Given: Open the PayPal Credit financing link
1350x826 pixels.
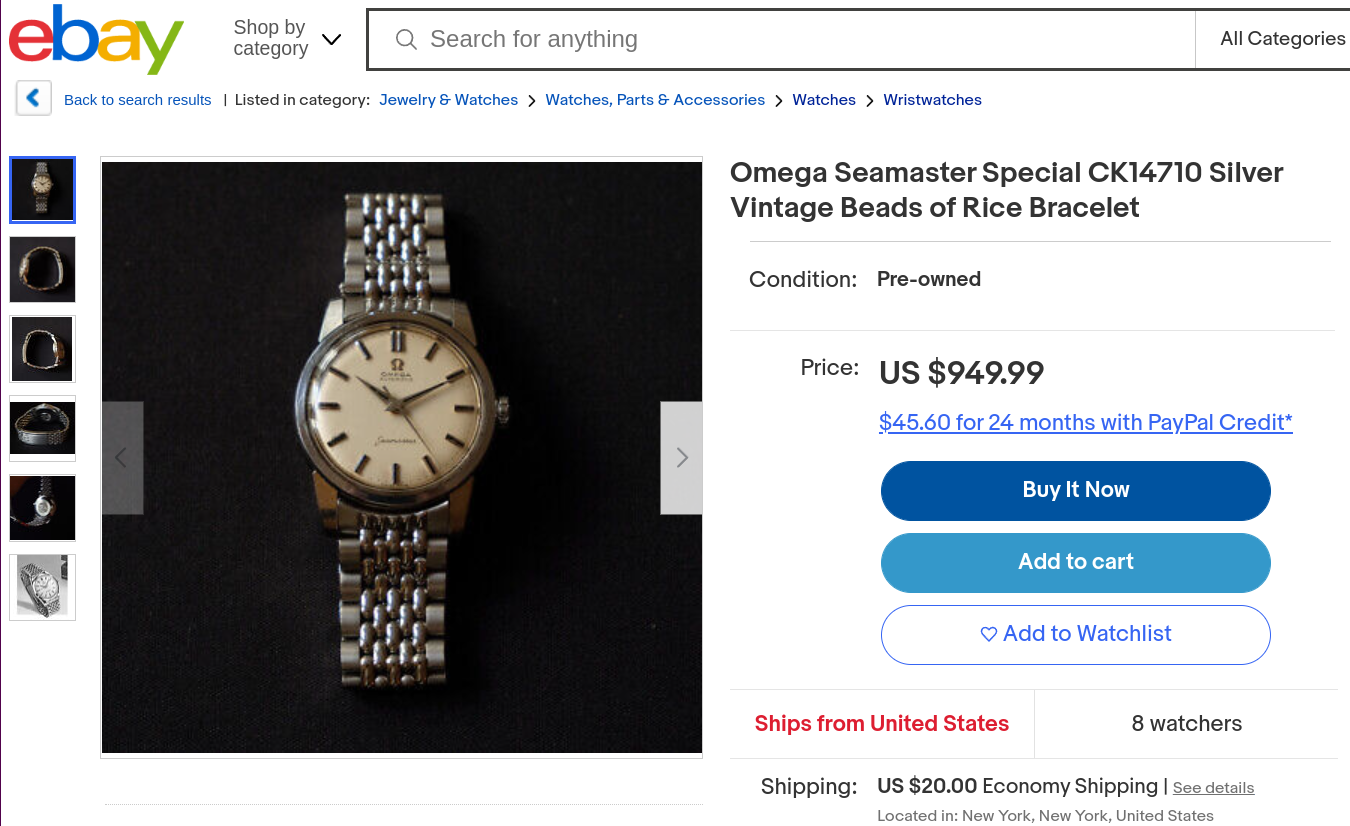Looking at the screenshot, I should click(x=1085, y=422).
